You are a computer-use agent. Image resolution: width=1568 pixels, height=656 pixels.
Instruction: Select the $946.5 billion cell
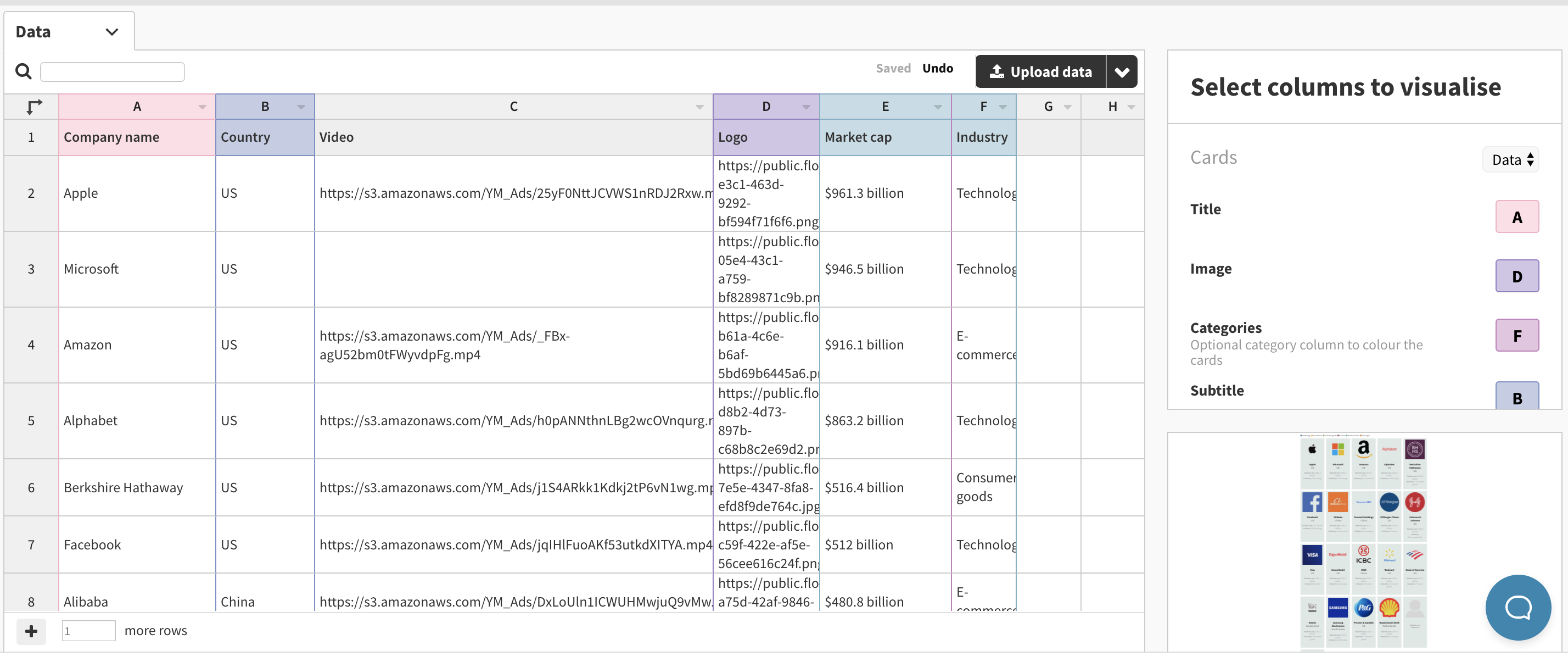click(886, 269)
